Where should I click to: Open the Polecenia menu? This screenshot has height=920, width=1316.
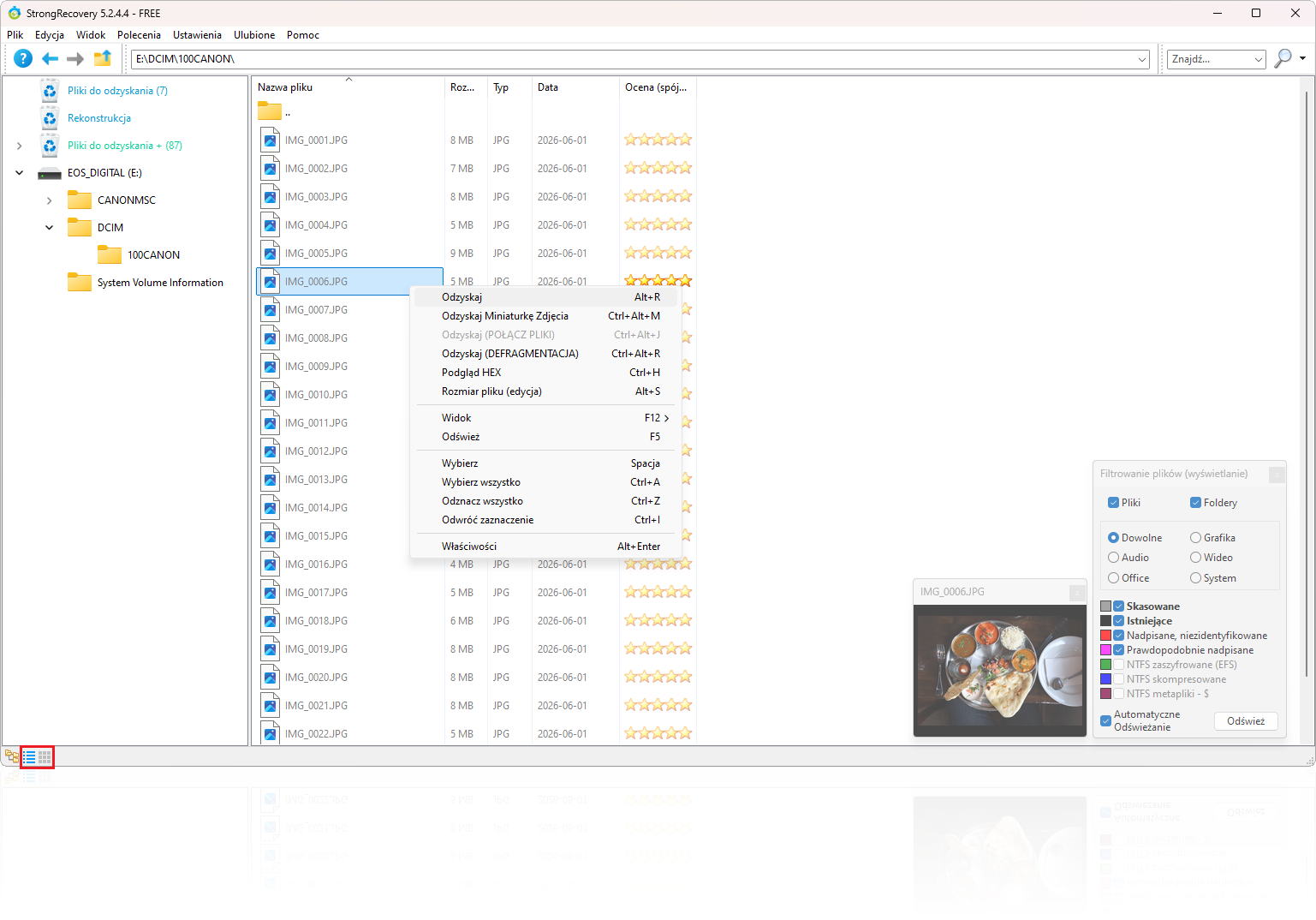139,35
